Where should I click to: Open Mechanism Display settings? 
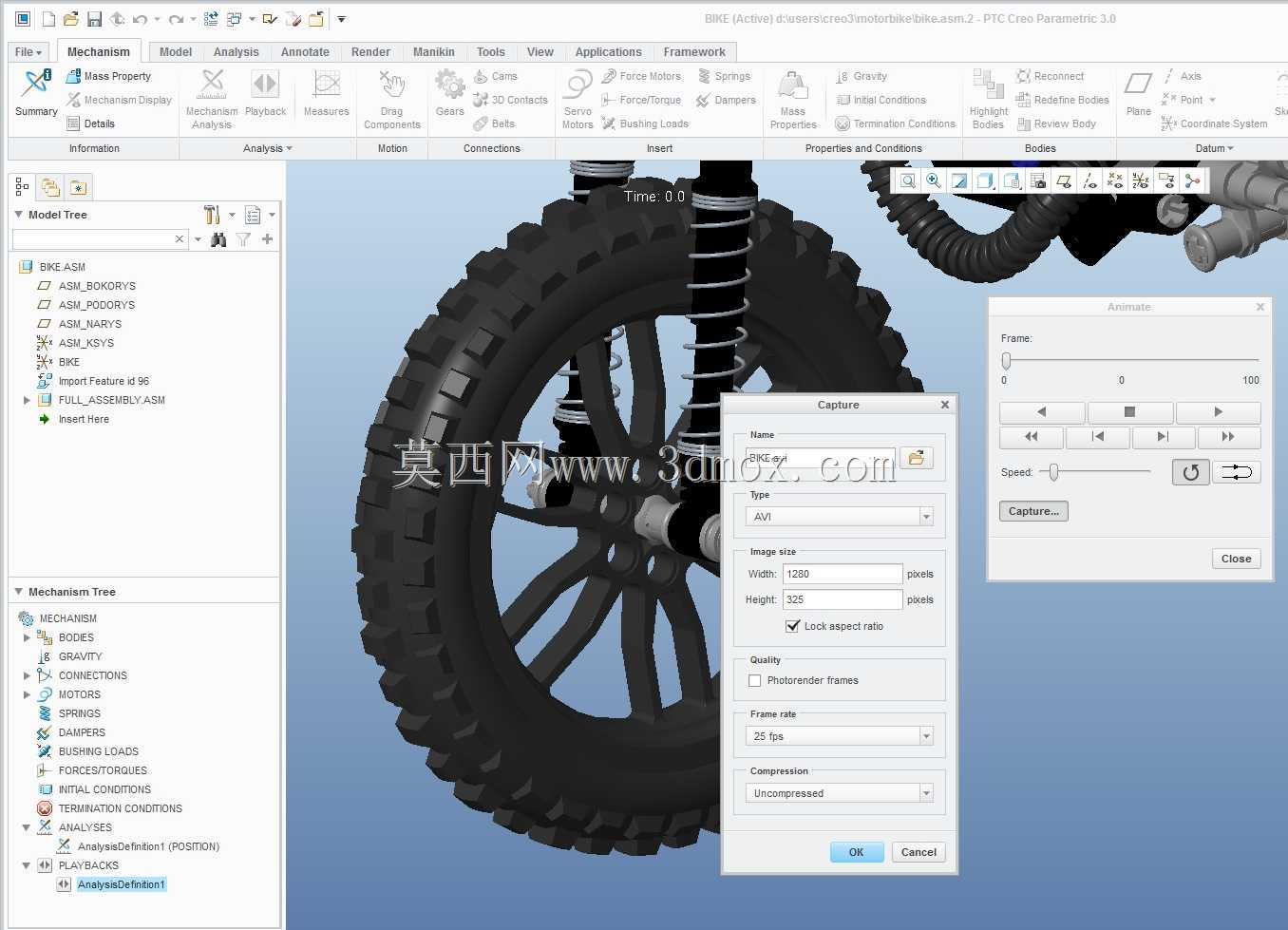pos(119,100)
